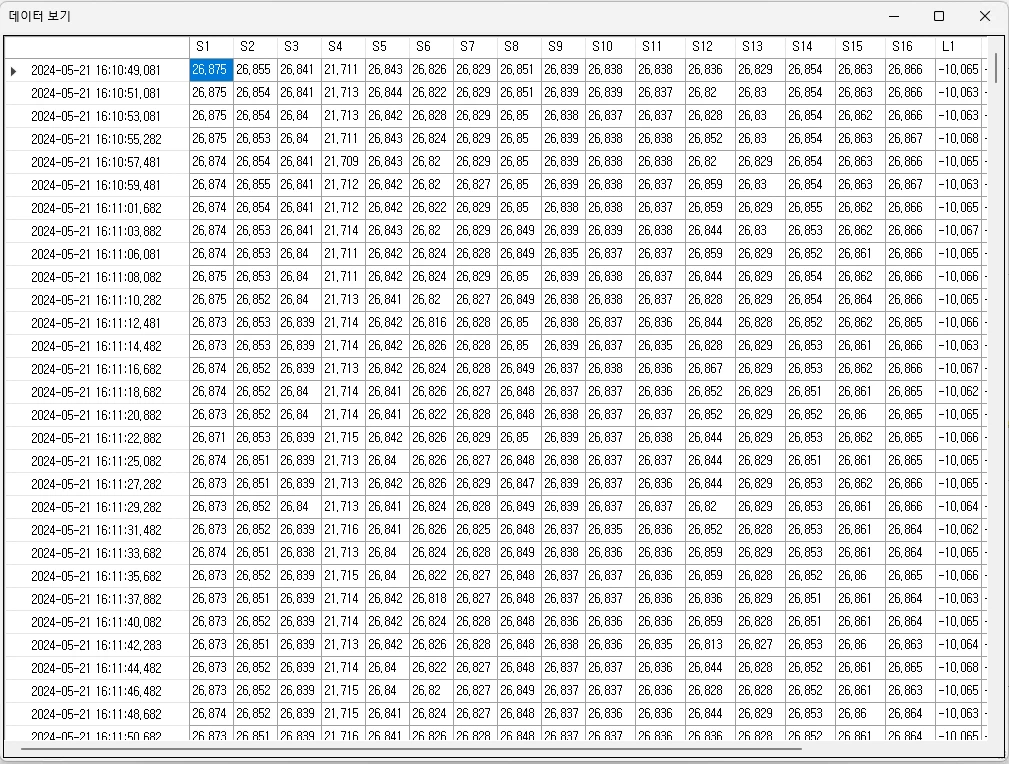Select timestamp 2024-05-21 16:10:57,481
This screenshot has width=1009, height=764.
tap(96, 163)
